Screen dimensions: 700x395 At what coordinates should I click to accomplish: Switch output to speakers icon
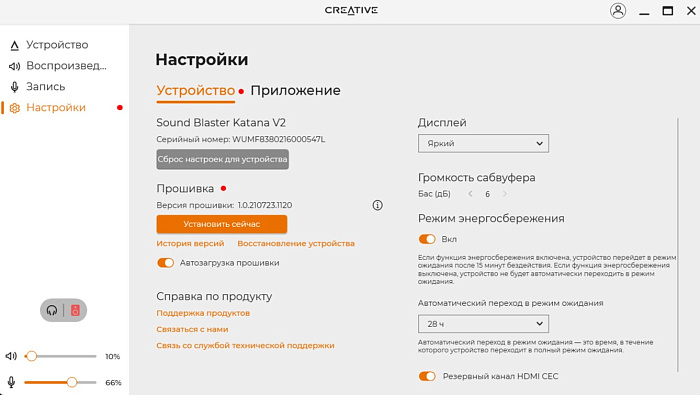[75, 310]
